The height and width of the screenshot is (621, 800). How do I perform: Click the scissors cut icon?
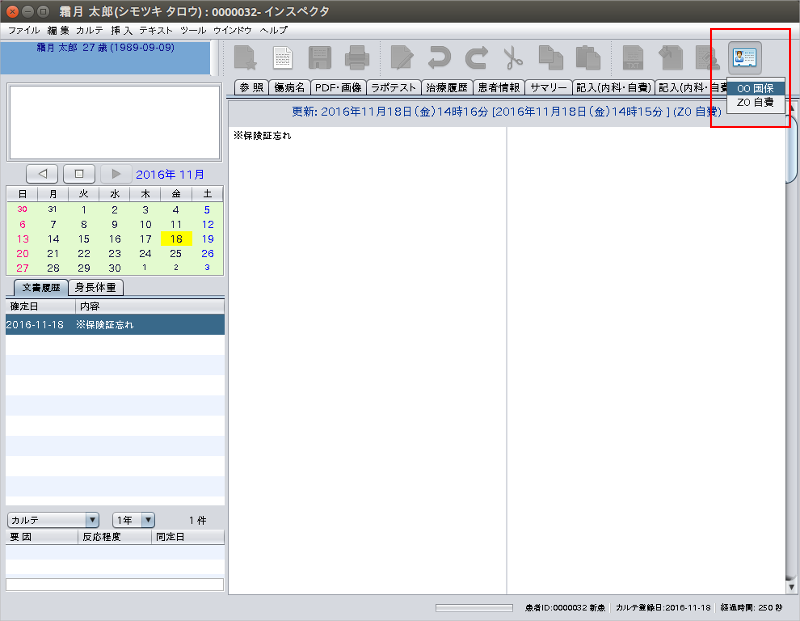tap(513, 58)
